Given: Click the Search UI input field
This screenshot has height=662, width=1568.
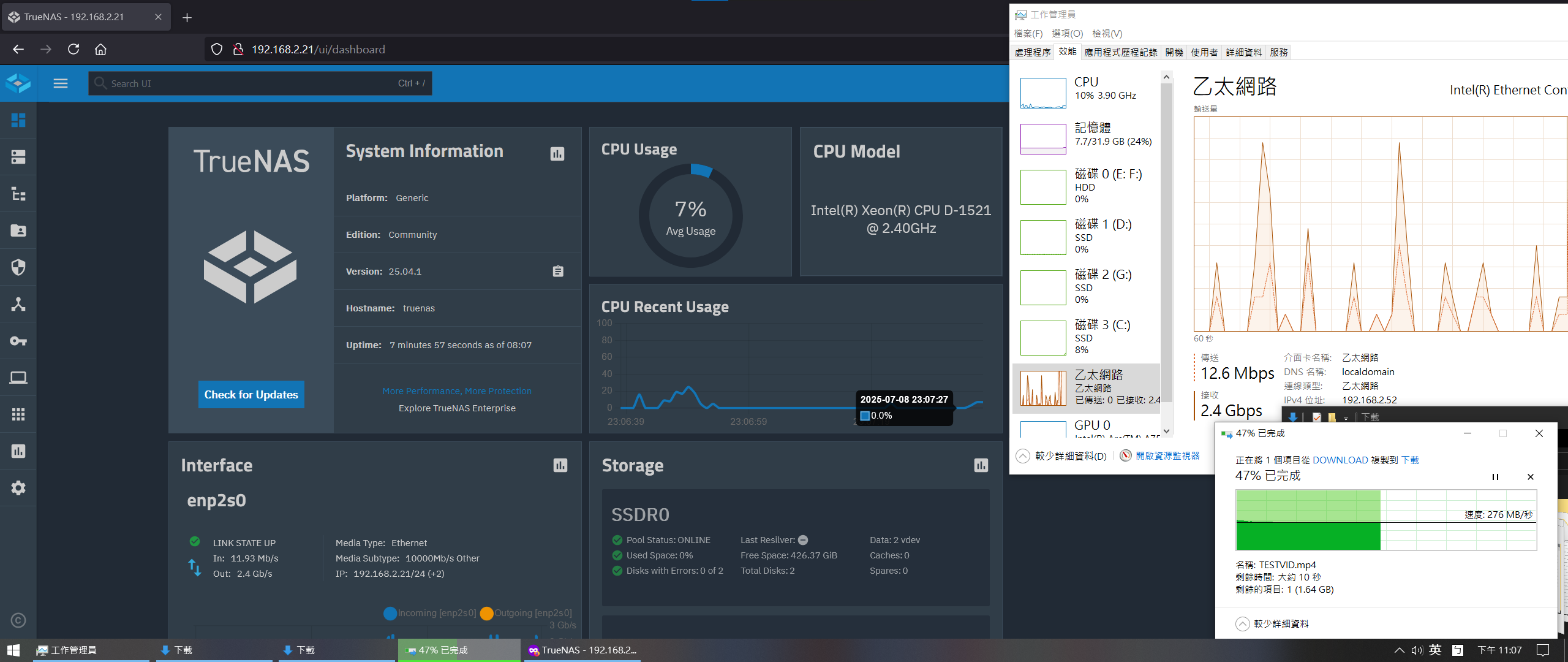Looking at the screenshot, I should tap(260, 83).
